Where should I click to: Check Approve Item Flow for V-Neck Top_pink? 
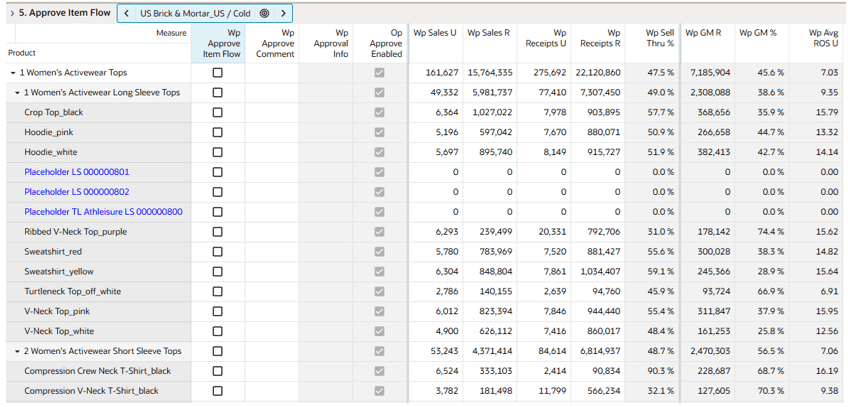point(217,311)
